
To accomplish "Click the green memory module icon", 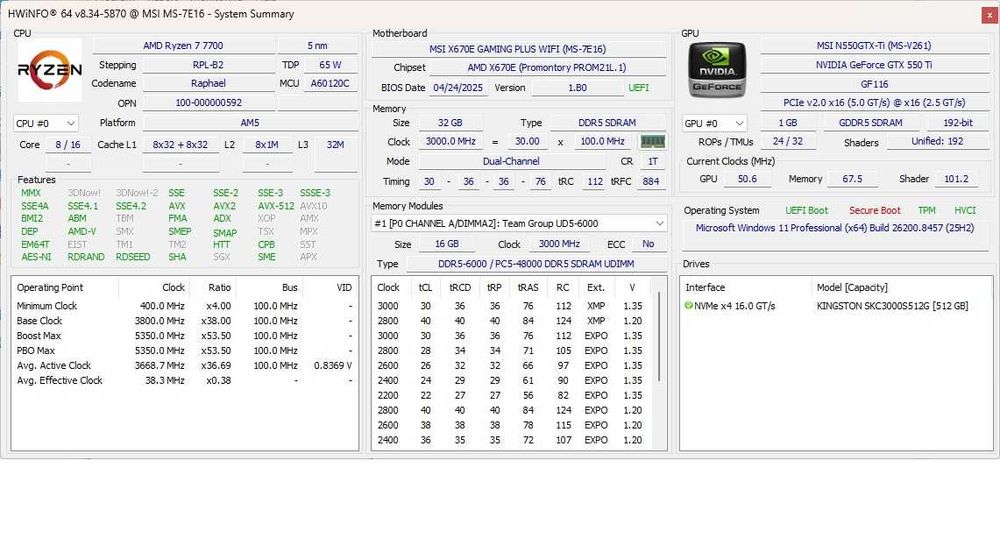I will tap(652, 142).
